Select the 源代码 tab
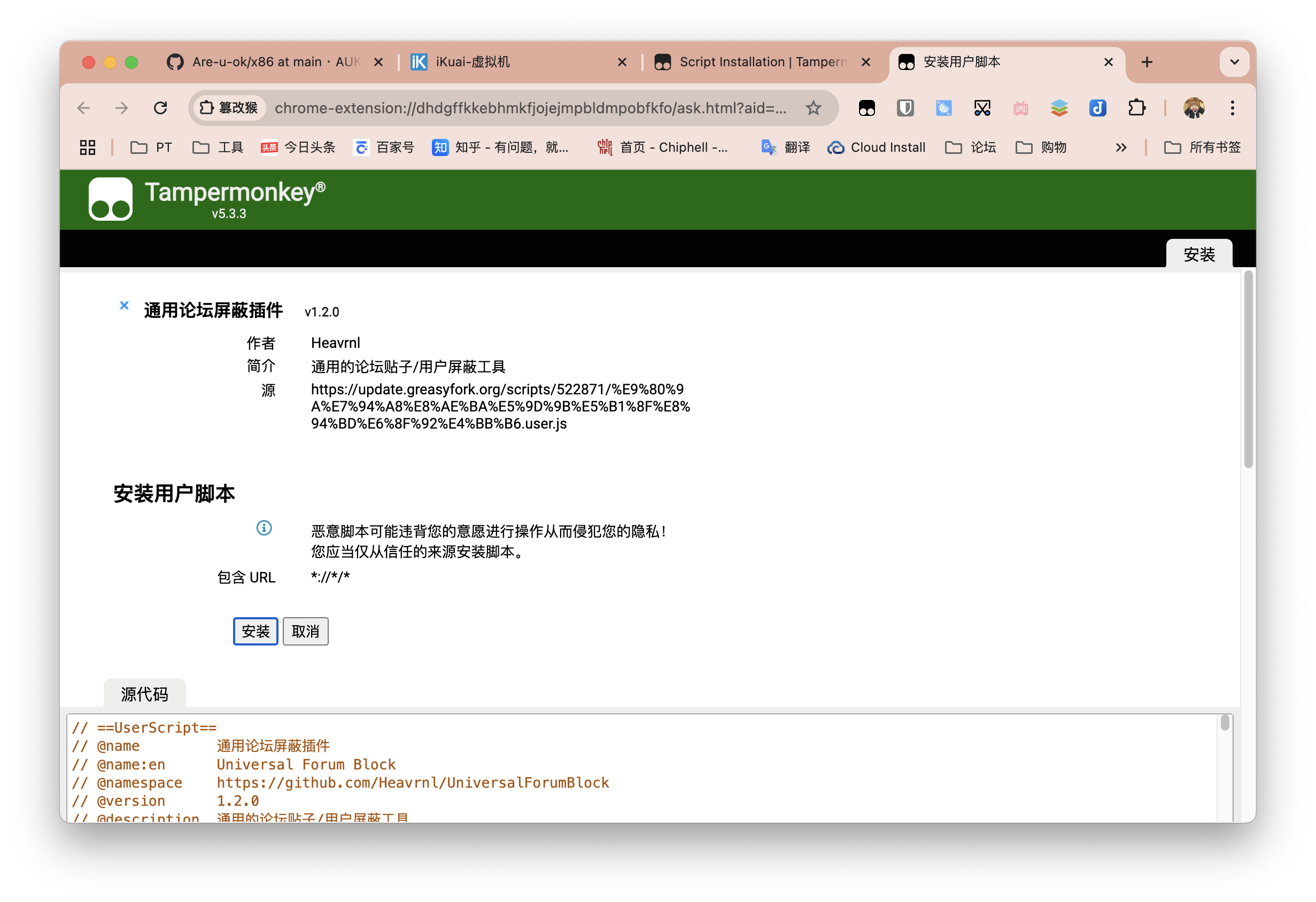1316x902 pixels. point(144,694)
